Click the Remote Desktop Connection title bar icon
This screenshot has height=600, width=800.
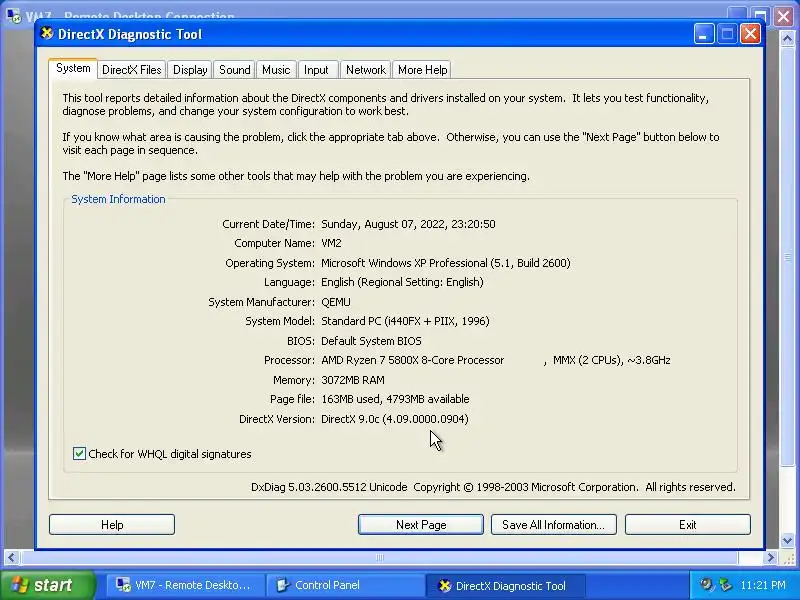[x=13, y=15]
